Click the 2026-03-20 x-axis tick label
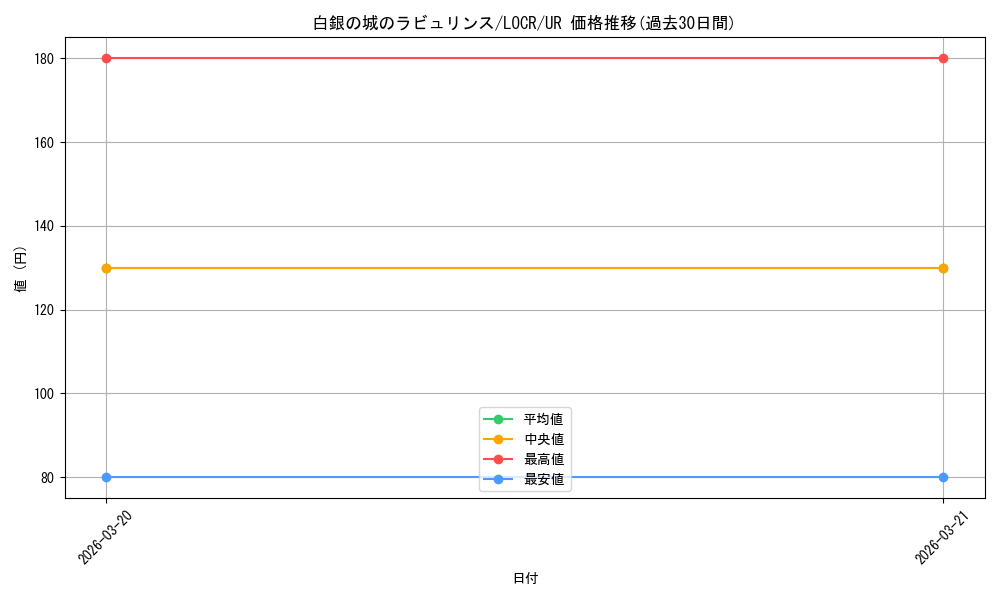Screen dimensions: 1000x600 pos(106,535)
